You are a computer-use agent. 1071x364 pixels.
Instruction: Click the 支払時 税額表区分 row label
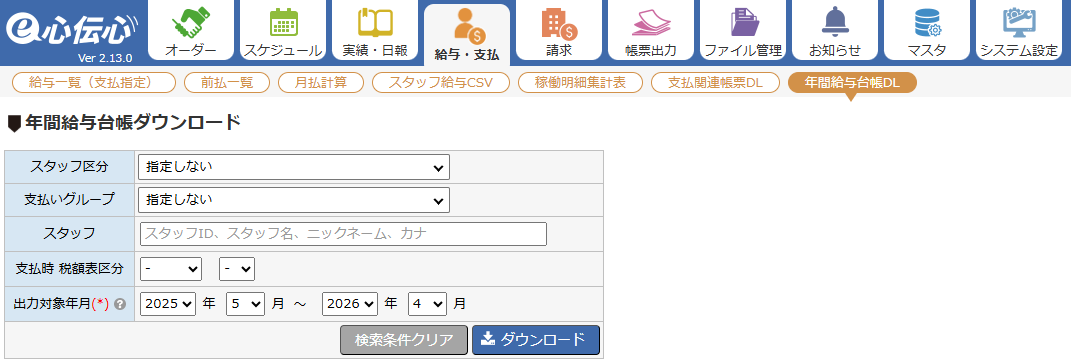tap(70, 269)
